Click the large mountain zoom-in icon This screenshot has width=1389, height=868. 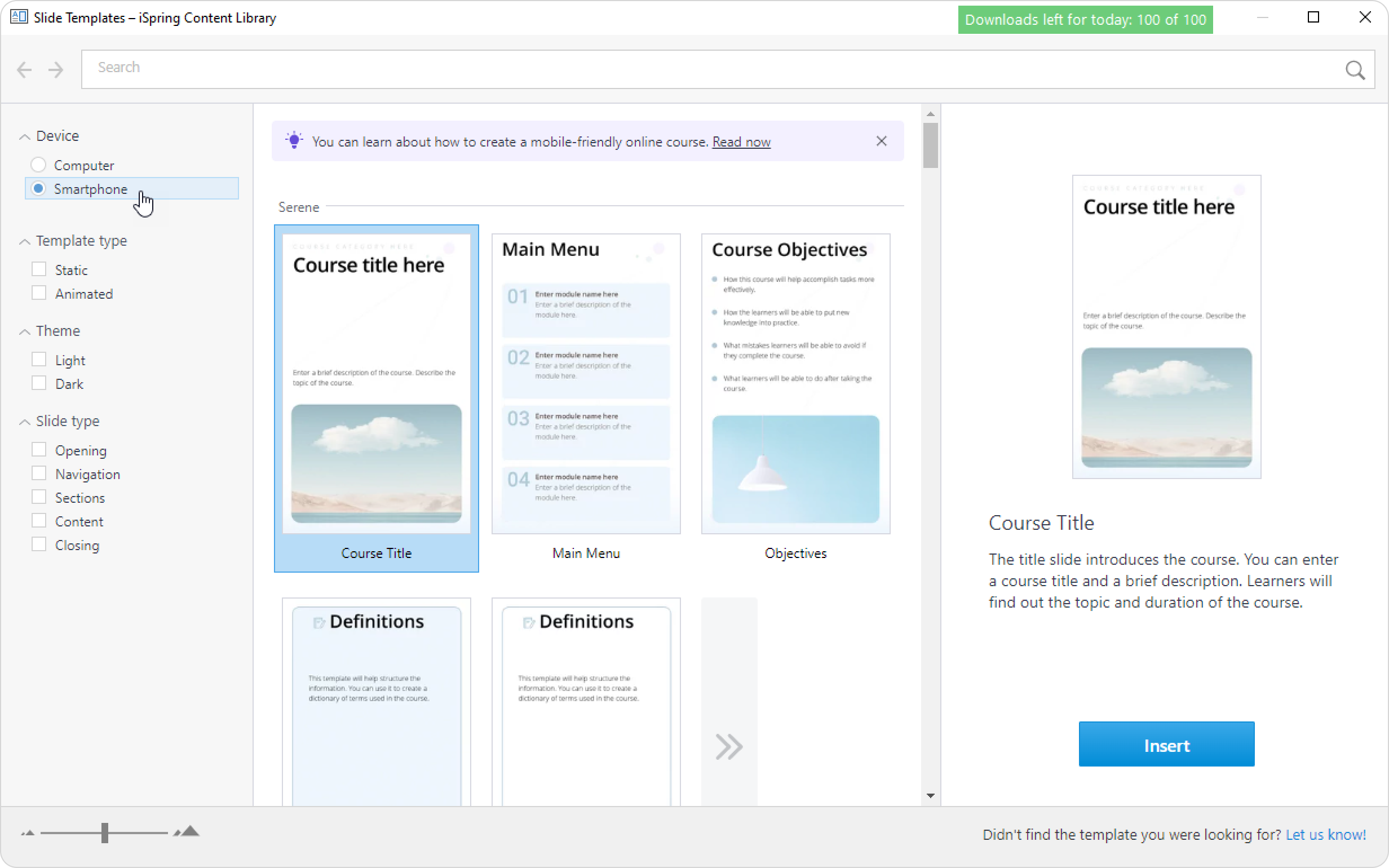187,831
